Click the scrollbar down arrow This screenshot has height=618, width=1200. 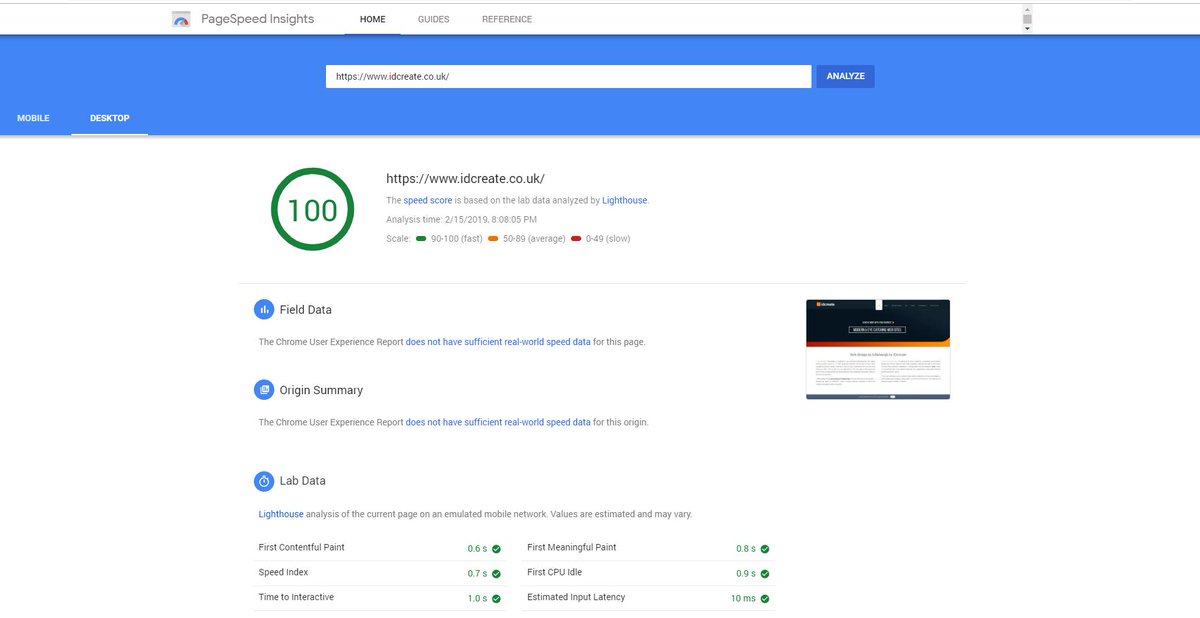click(x=1027, y=29)
